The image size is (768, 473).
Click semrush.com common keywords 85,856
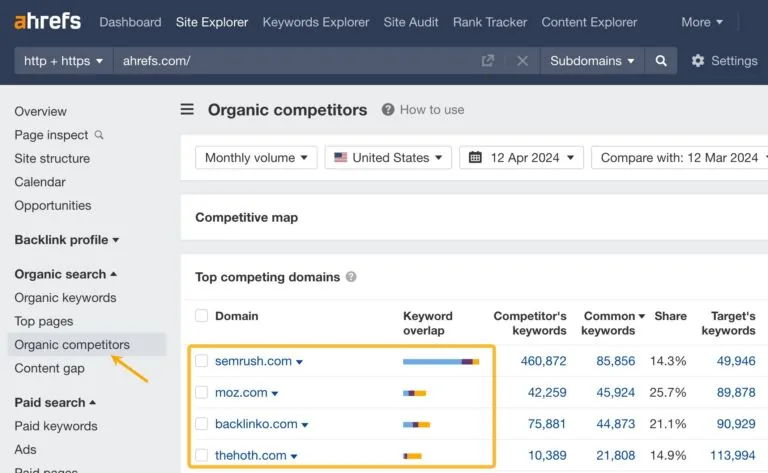615,361
